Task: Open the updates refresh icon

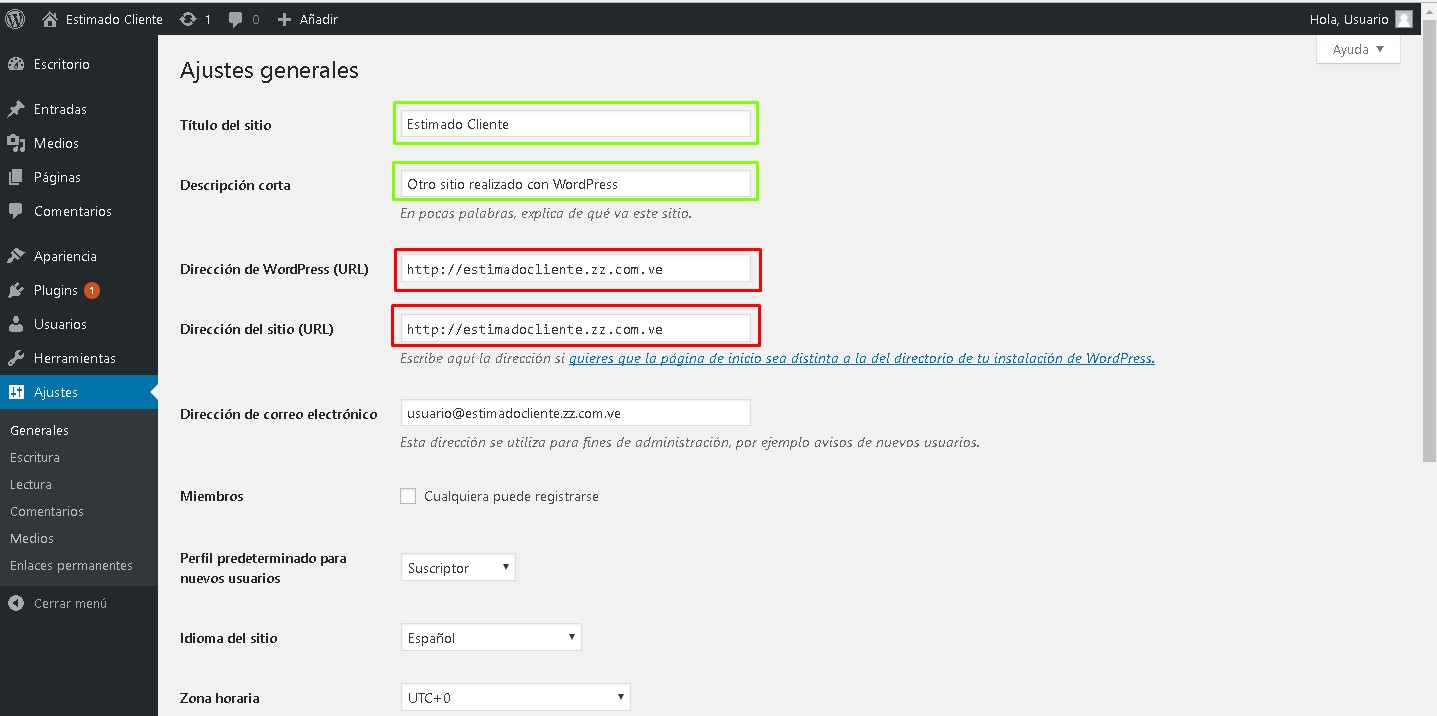Action: [187, 19]
